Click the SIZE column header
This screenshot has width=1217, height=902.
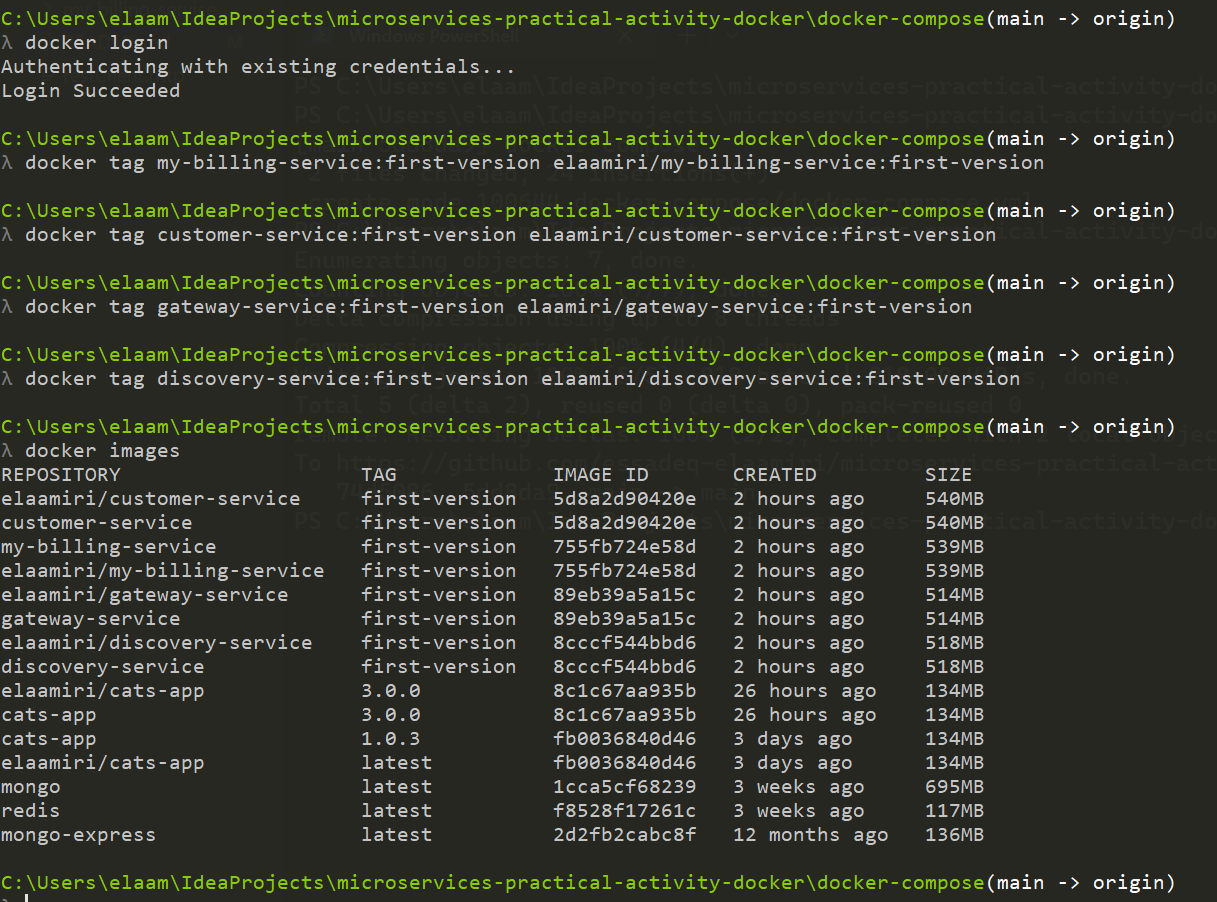click(x=948, y=475)
